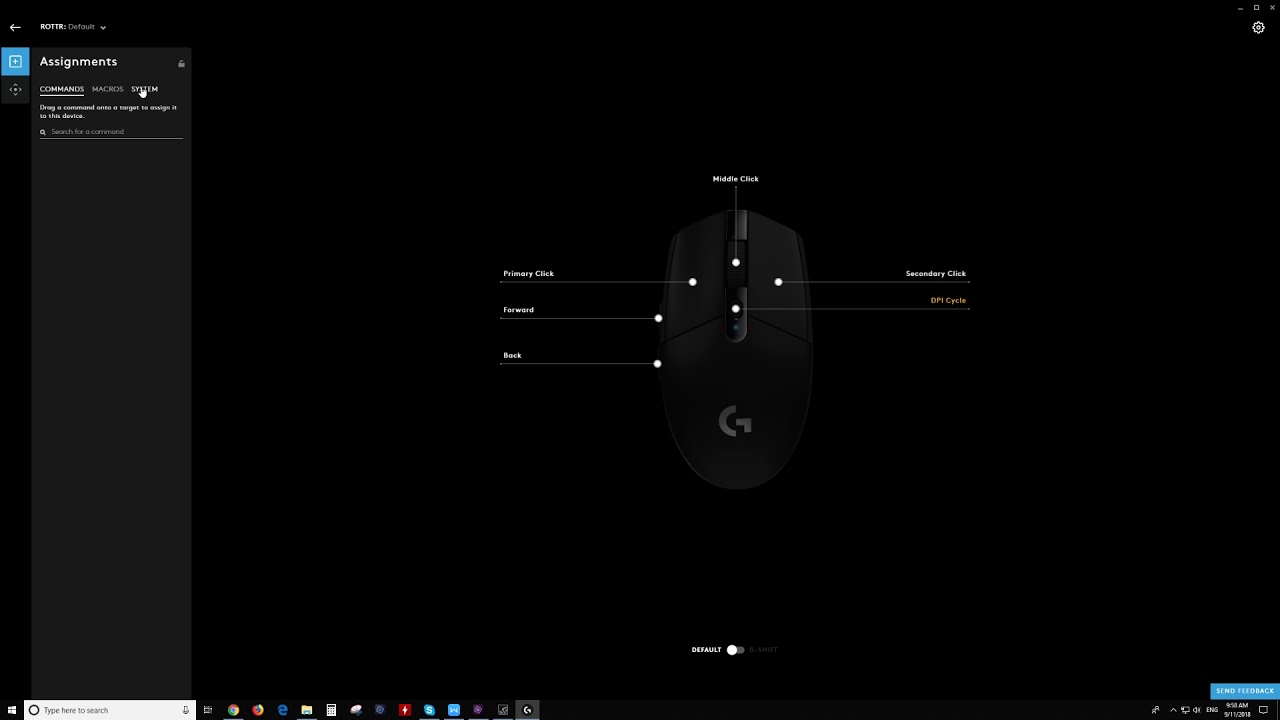The width and height of the screenshot is (1280, 720).
Task: Launch Firefox from taskbar
Action: 258,710
